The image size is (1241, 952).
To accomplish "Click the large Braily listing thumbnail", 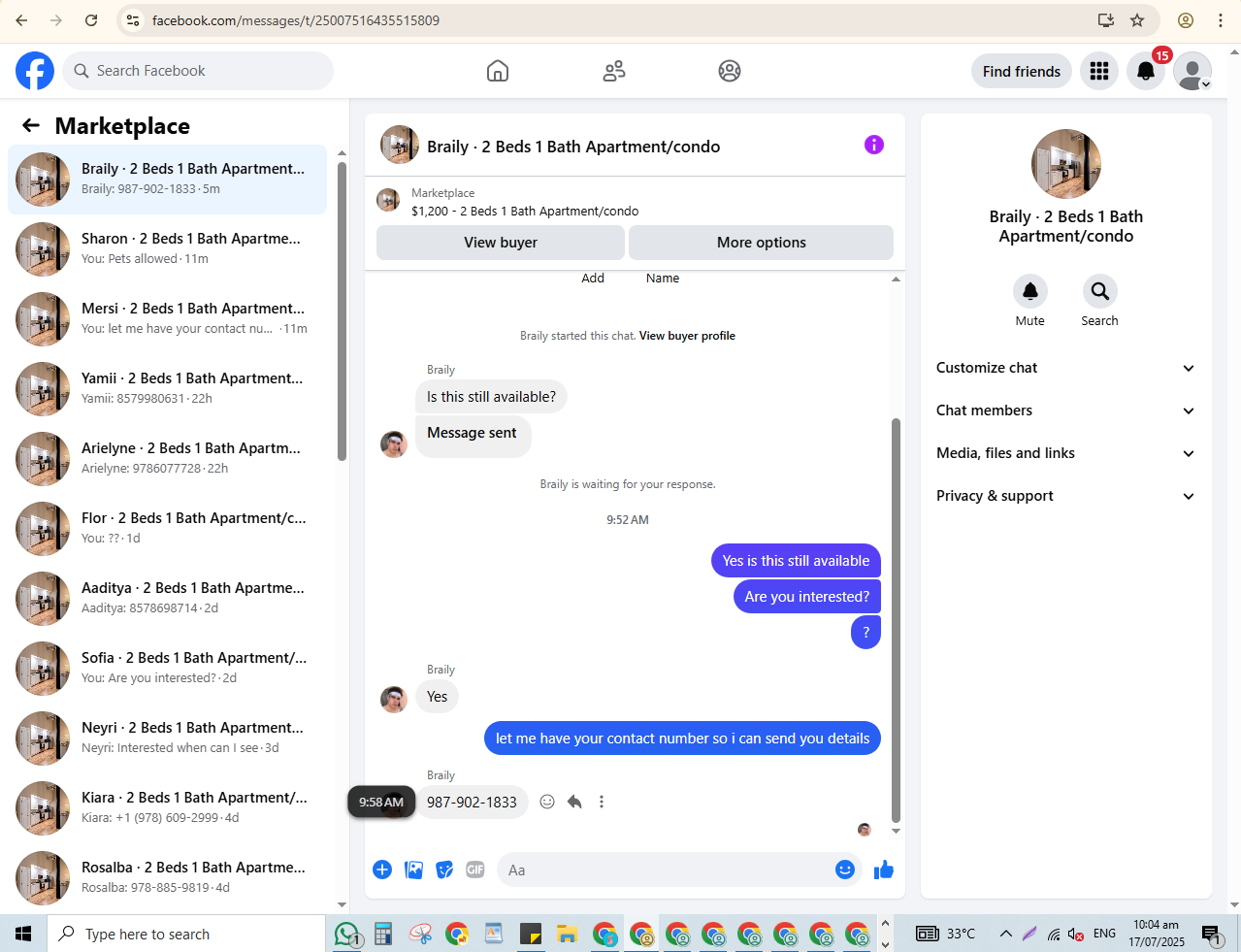I will (x=1065, y=164).
